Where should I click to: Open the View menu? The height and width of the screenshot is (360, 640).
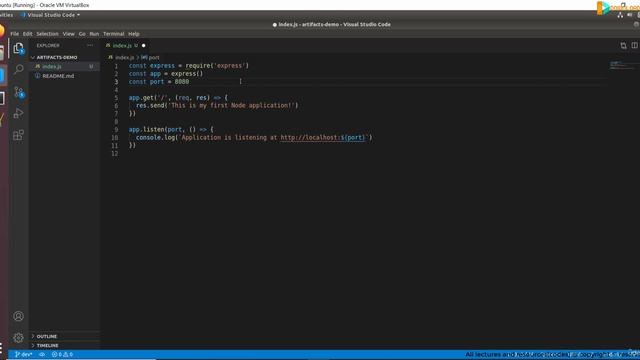[69, 34]
